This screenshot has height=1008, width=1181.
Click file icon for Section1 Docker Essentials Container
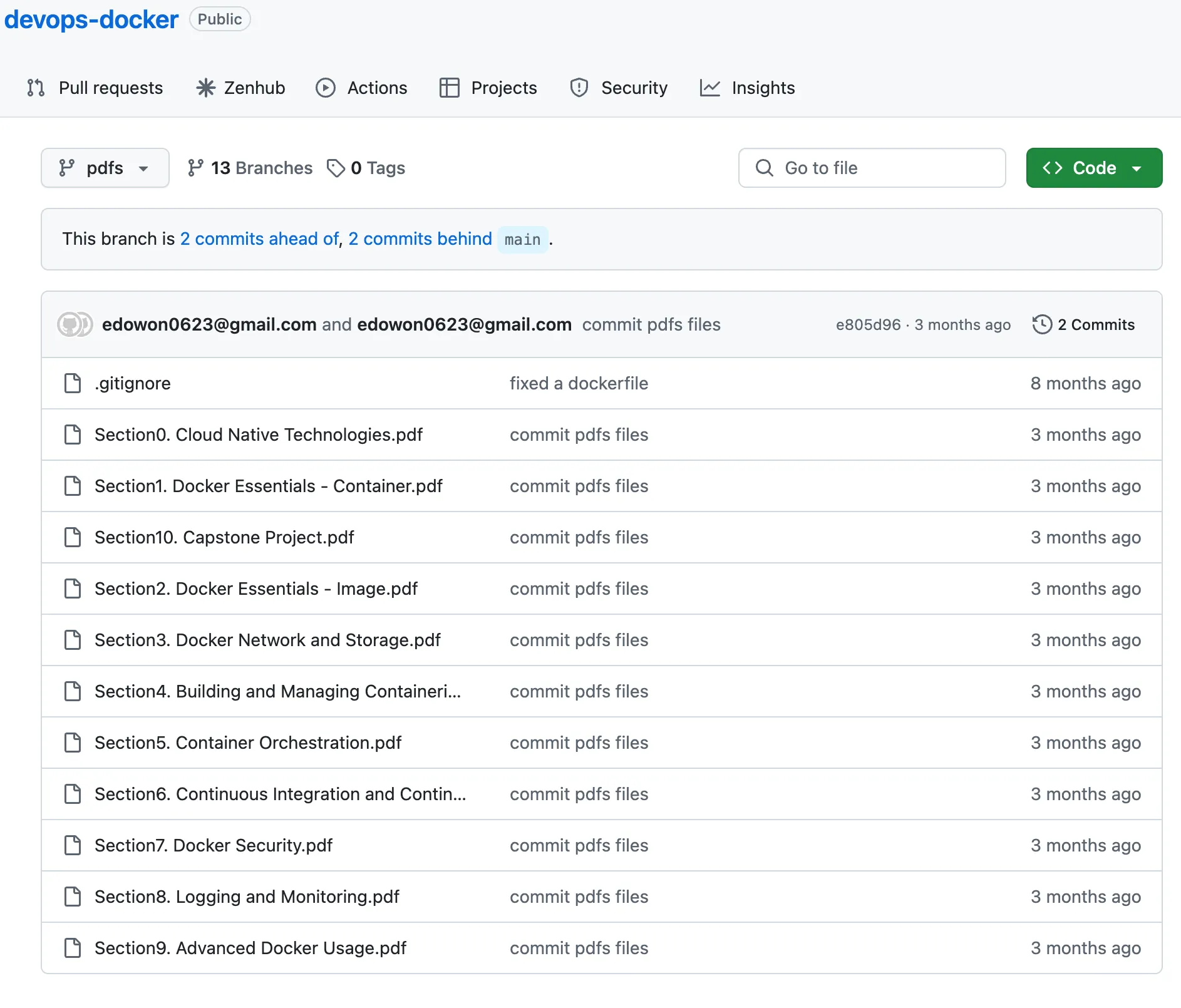pos(73,486)
